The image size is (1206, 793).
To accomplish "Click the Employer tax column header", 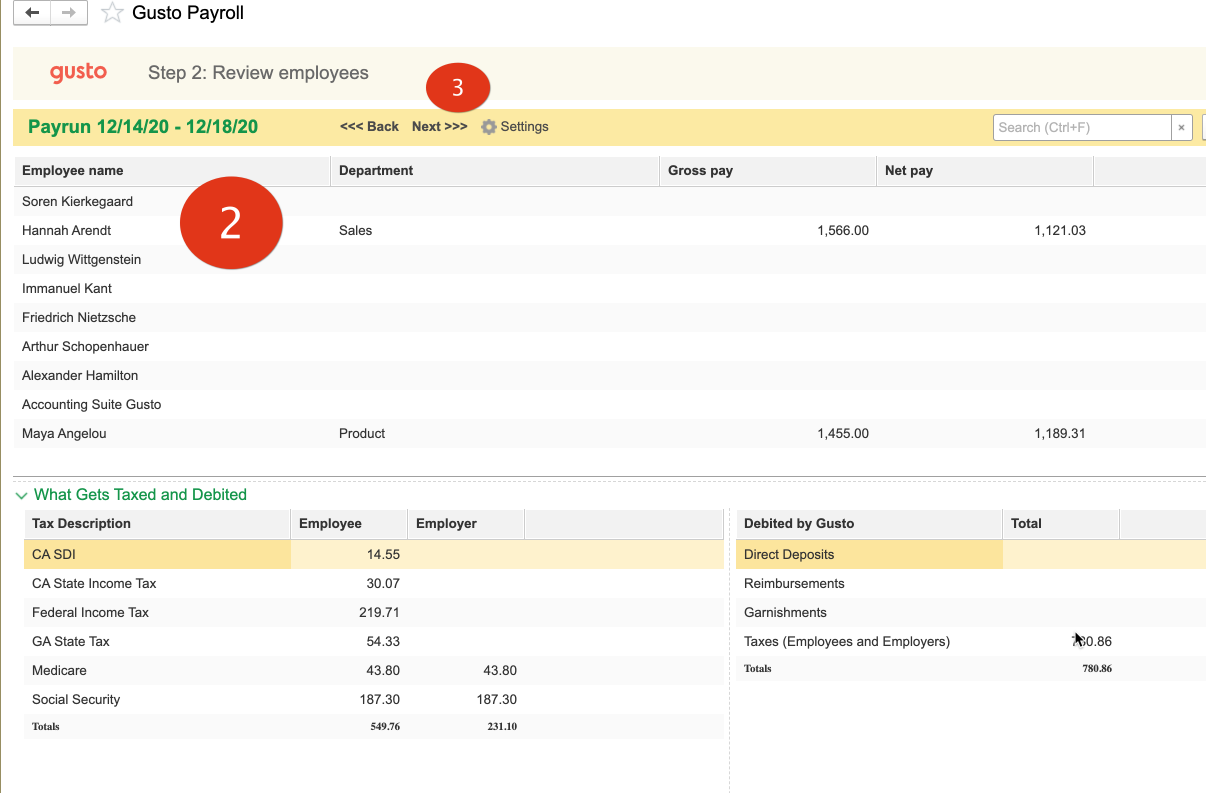I will click(x=466, y=523).
